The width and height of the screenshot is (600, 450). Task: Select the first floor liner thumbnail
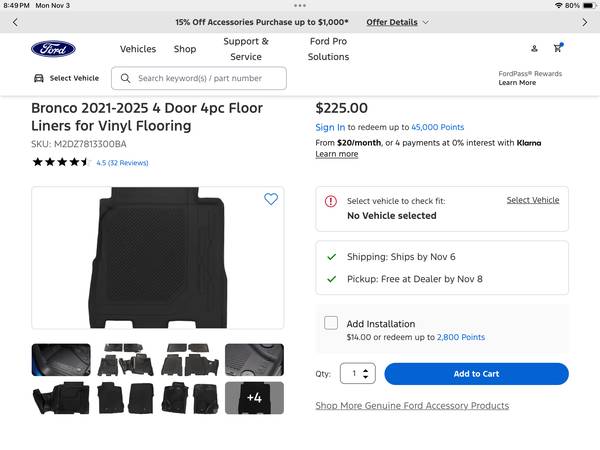(60, 359)
